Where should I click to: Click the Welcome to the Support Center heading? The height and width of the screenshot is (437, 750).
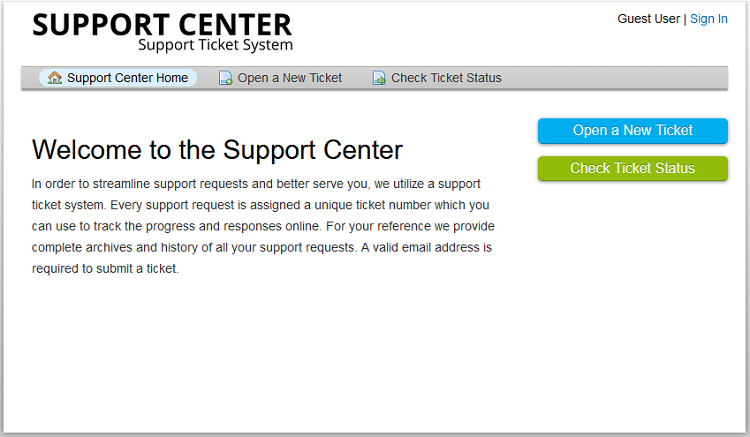[x=217, y=150]
